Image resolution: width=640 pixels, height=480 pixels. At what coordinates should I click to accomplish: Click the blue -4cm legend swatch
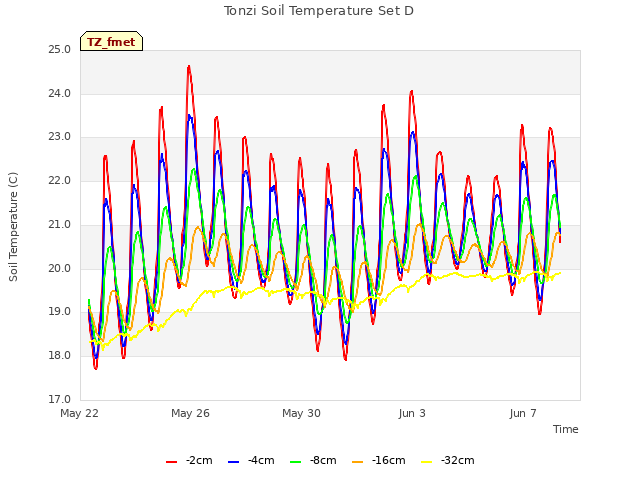click(x=233, y=462)
